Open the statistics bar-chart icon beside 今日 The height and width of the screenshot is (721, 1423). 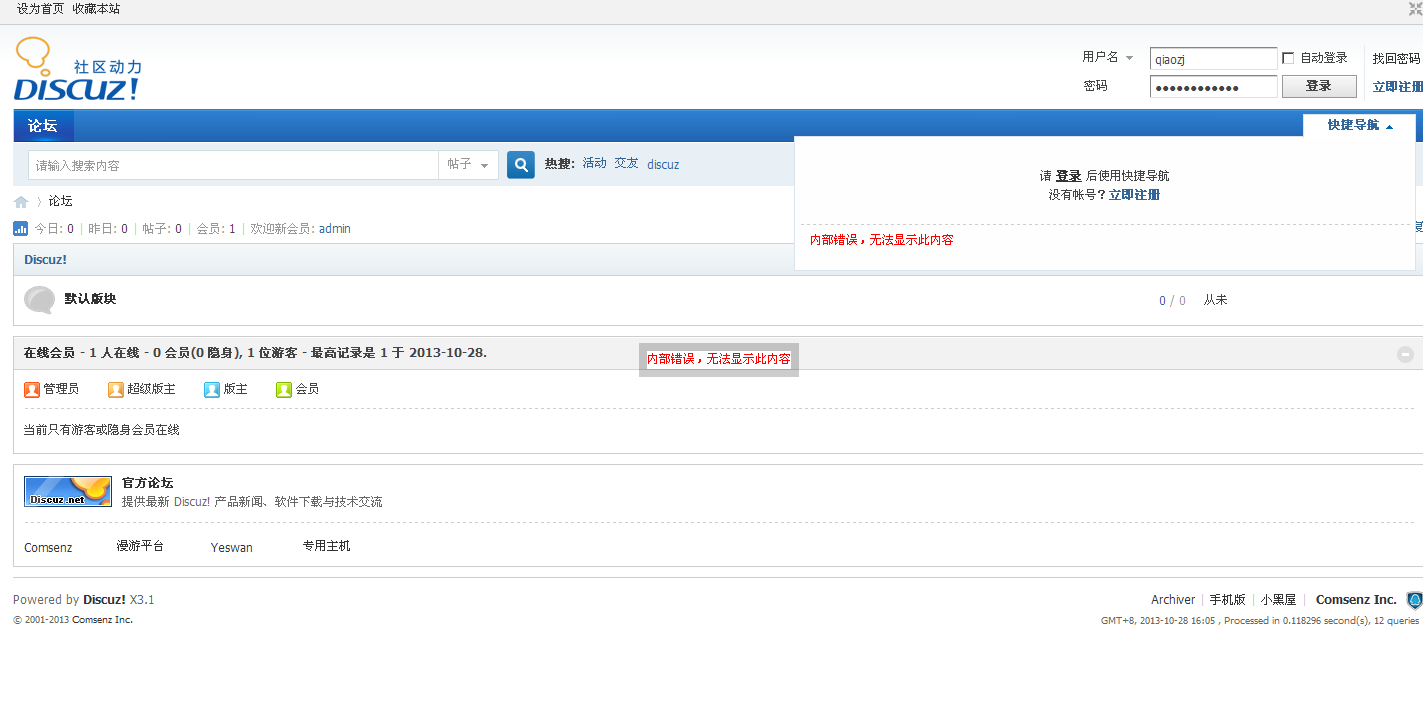(x=20, y=229)
